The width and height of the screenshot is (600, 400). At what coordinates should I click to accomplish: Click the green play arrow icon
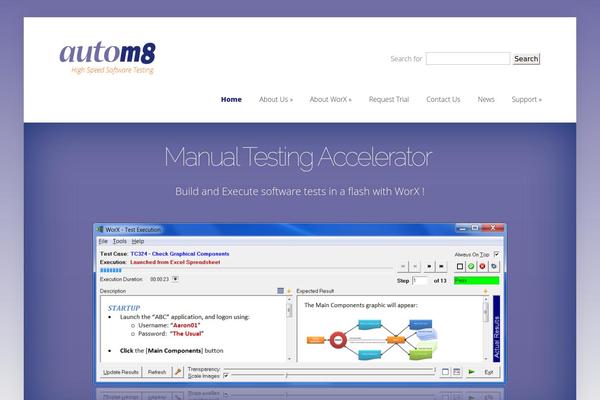point(472,372)
